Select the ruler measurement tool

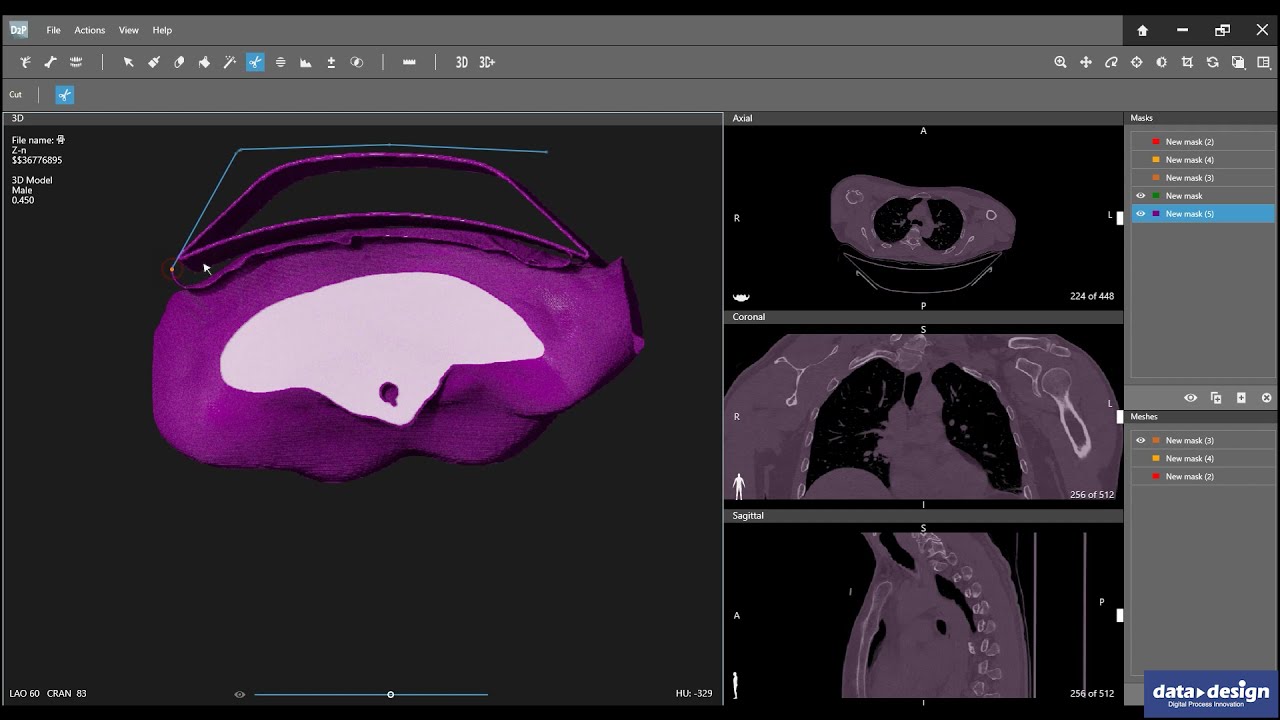click(409, 62)
